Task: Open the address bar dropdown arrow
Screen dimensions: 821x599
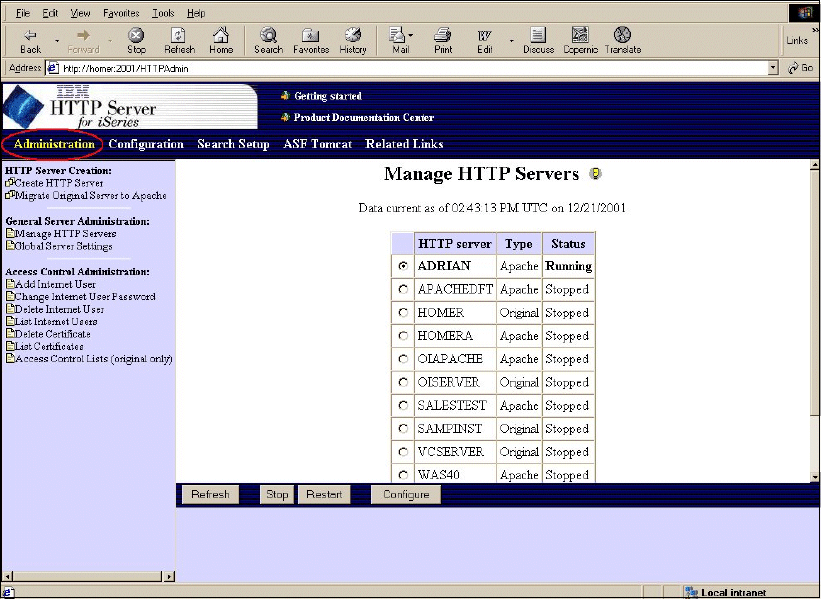Action: pyautogui.click(x=773, y=68)
